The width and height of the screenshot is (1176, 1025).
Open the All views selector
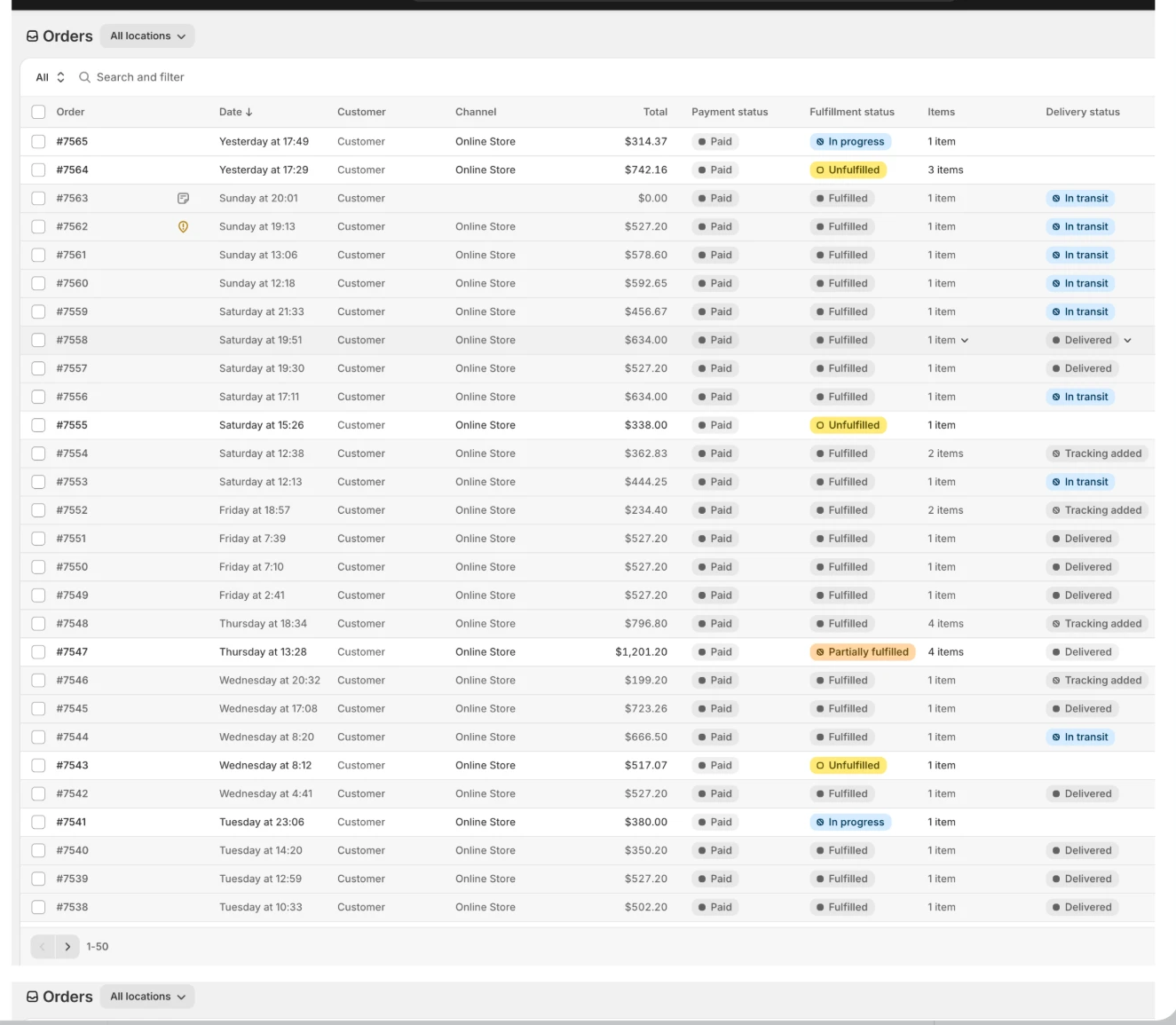click(50, 77)
